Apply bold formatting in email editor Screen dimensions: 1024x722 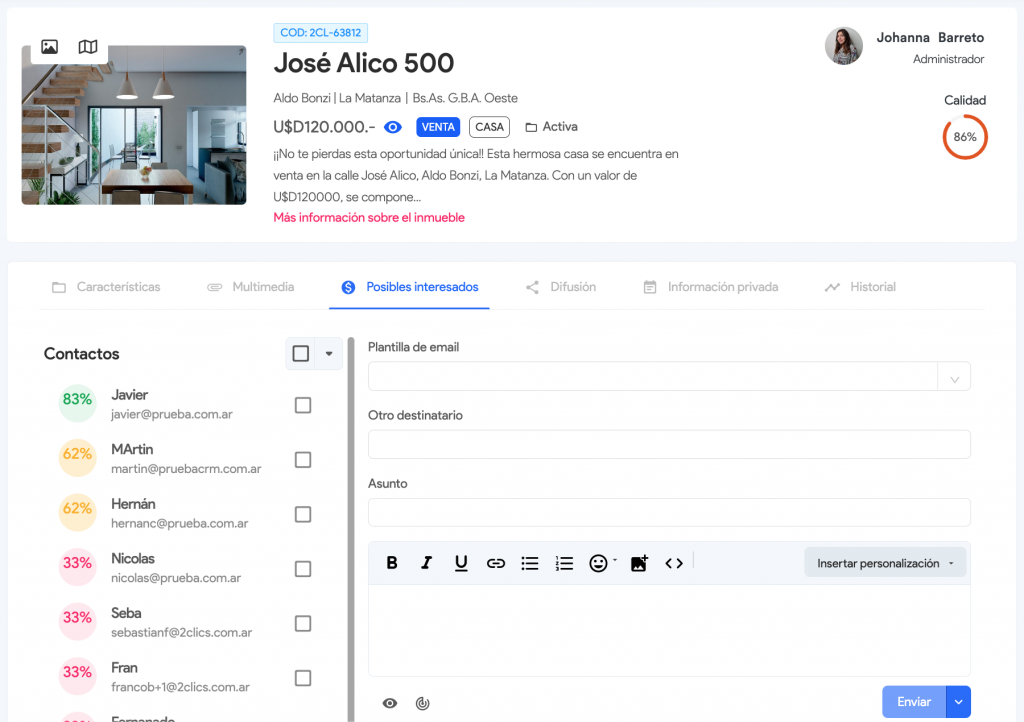(x=392, y=563)
